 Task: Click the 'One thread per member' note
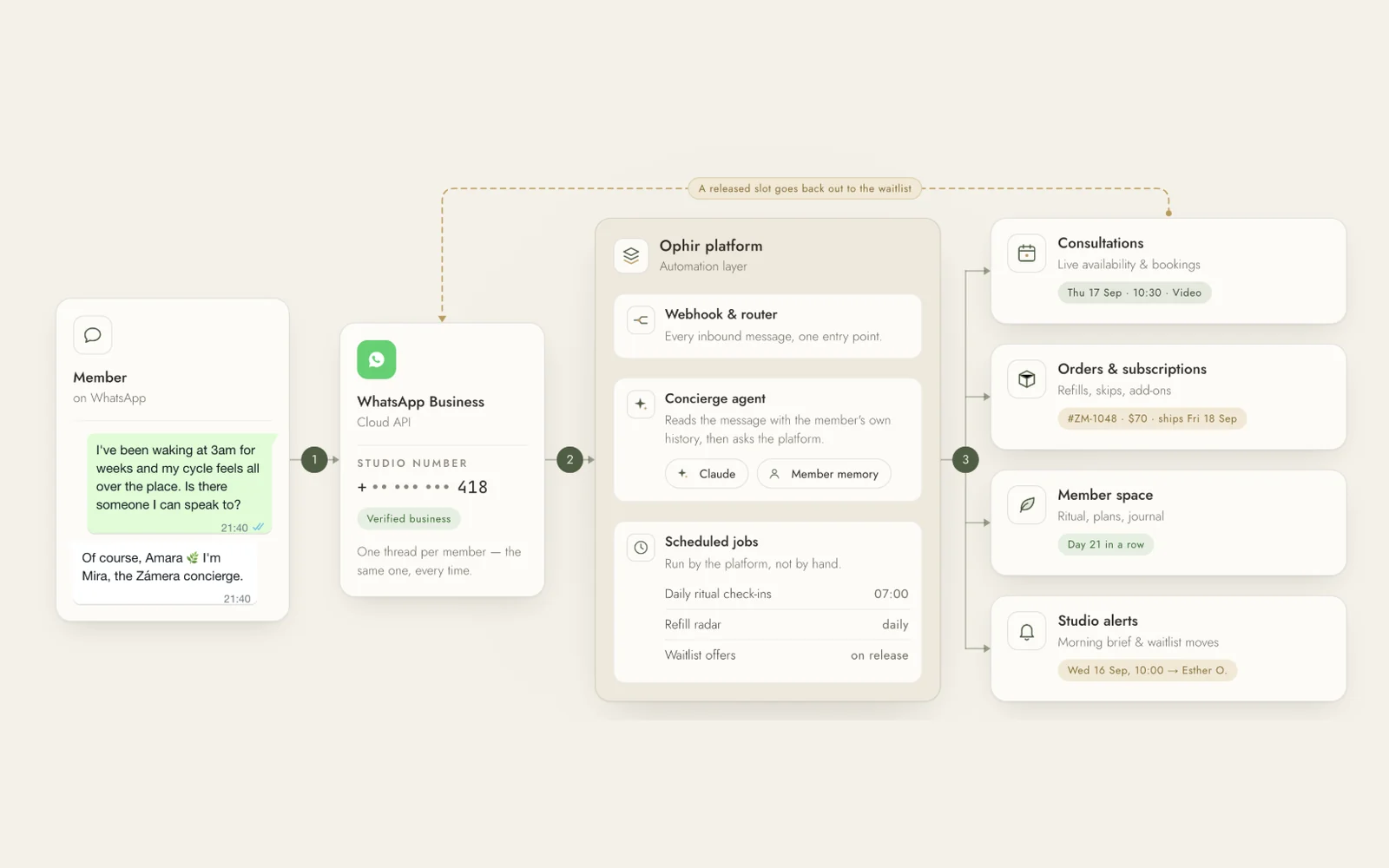click(x=439, y=561)
